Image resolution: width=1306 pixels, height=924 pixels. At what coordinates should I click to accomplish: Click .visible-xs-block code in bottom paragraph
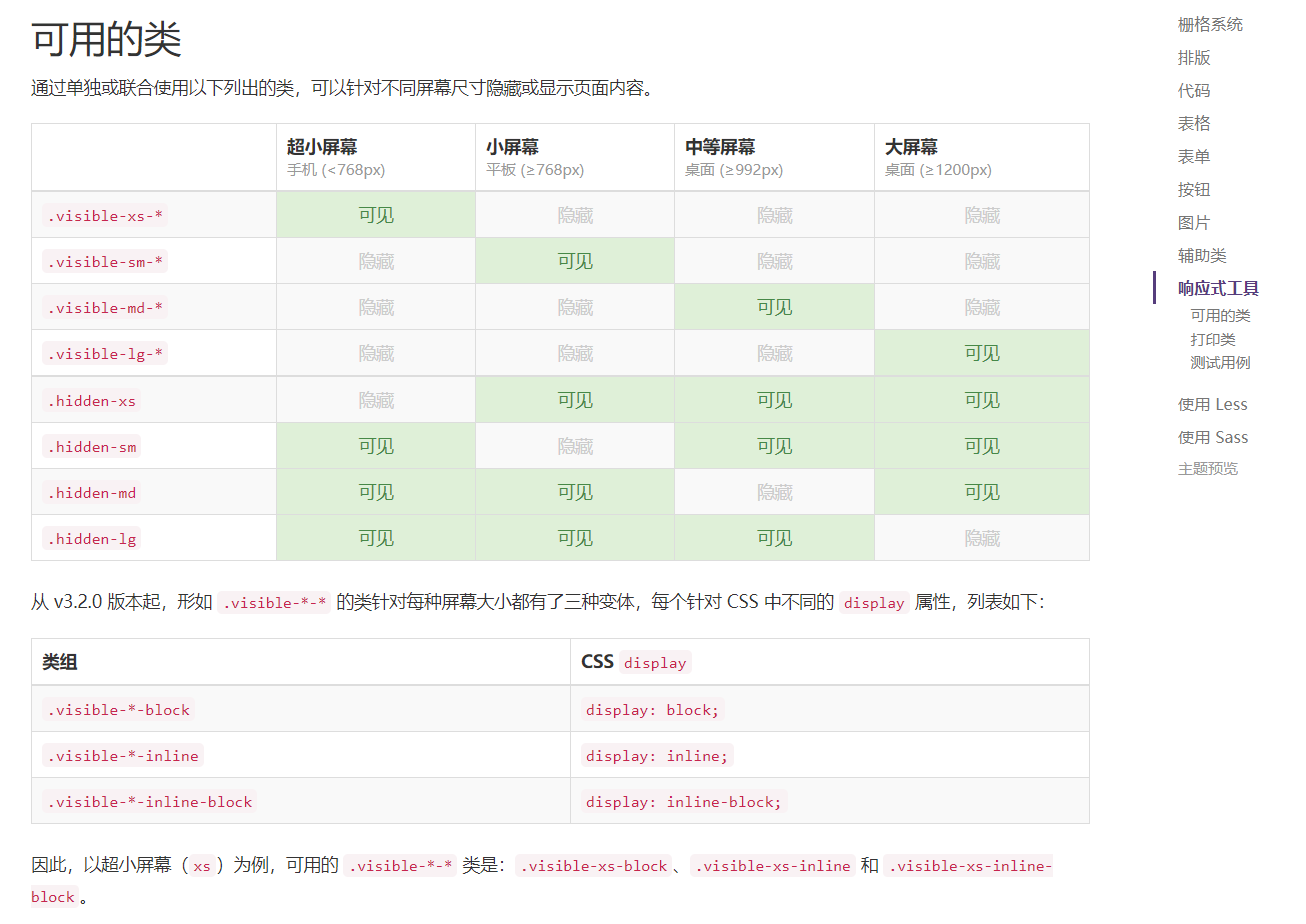[594, 866]
